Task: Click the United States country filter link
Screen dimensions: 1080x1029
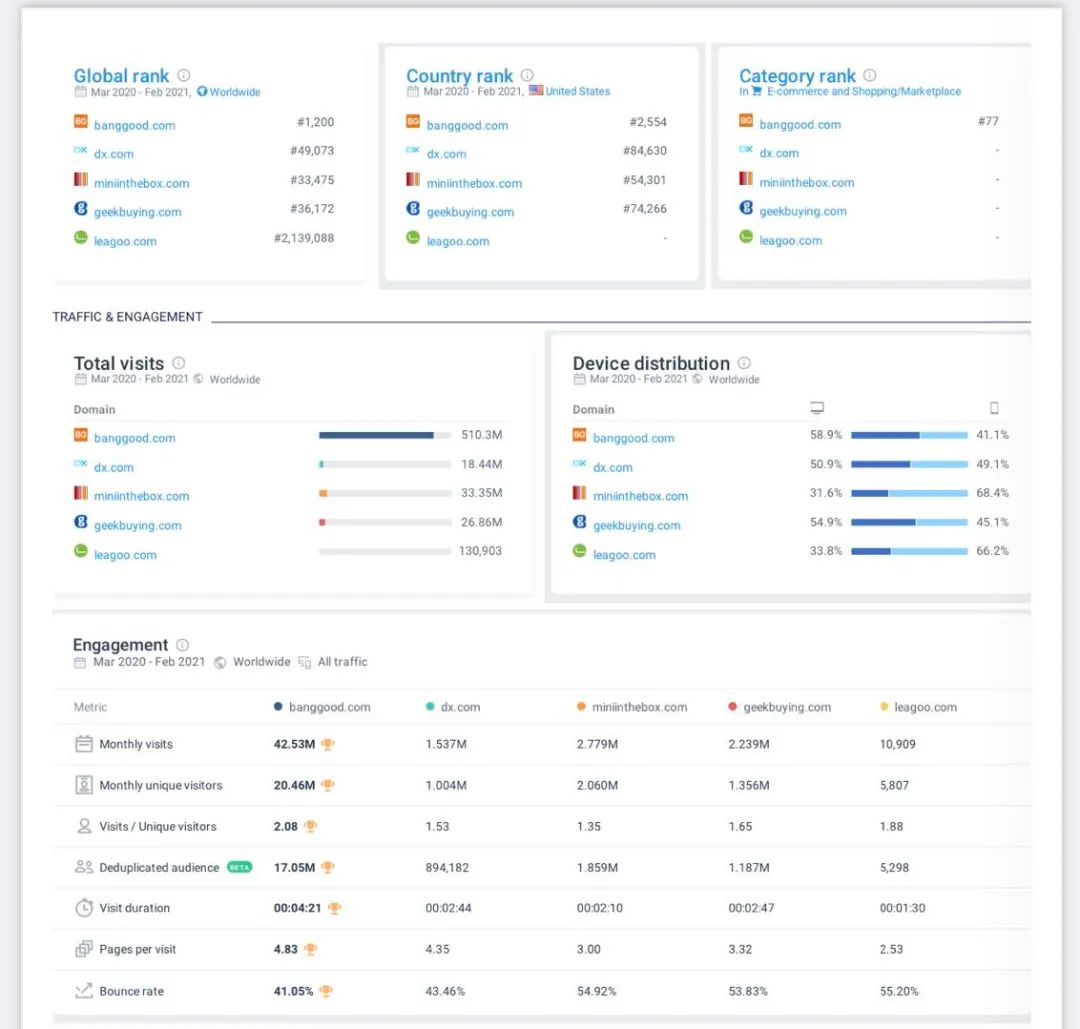Action: click(x=577, y=91)
